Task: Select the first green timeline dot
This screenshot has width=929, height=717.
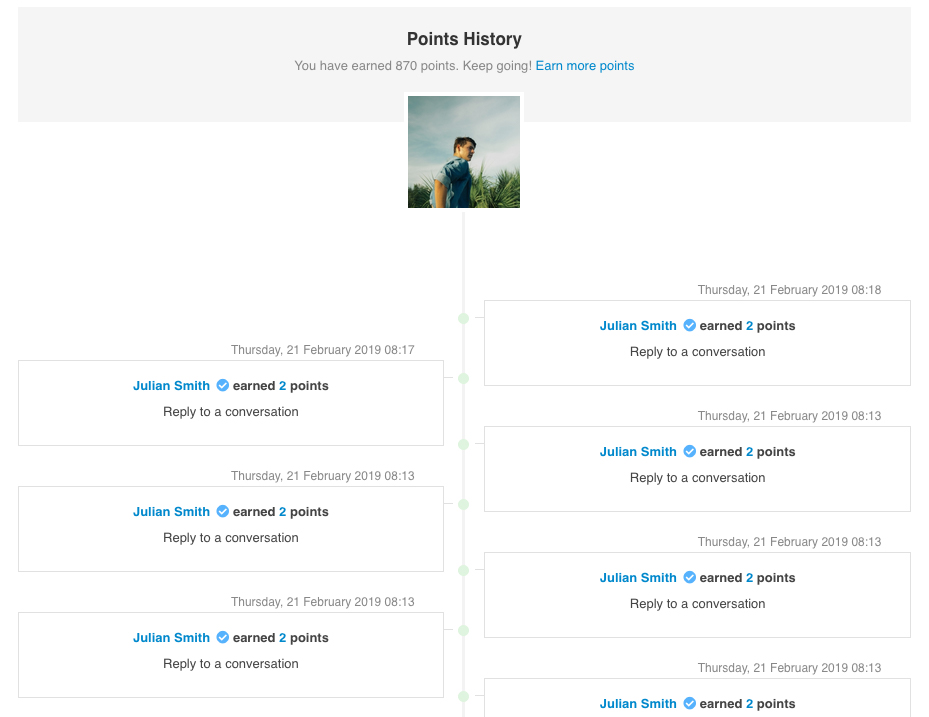Action: (x=463, y=319)
